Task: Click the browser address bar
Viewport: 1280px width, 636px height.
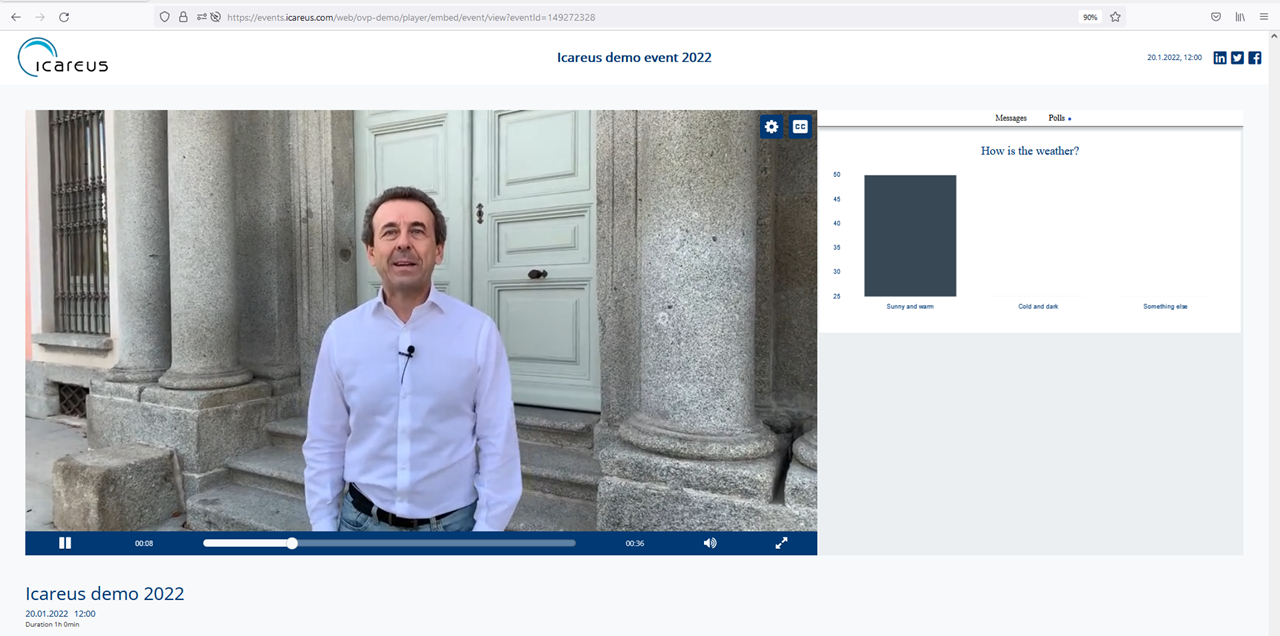Action: 640,17
